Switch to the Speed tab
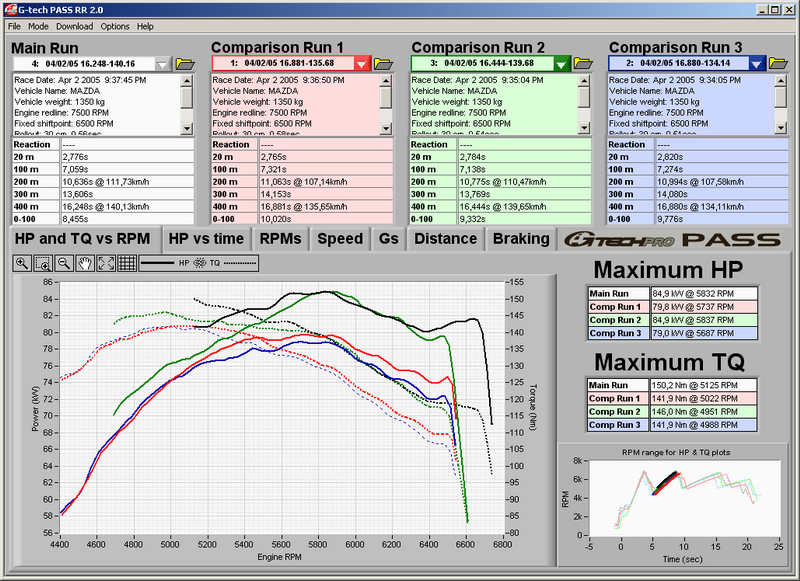This screenshot has height=581, width=800. pos(340,239)
